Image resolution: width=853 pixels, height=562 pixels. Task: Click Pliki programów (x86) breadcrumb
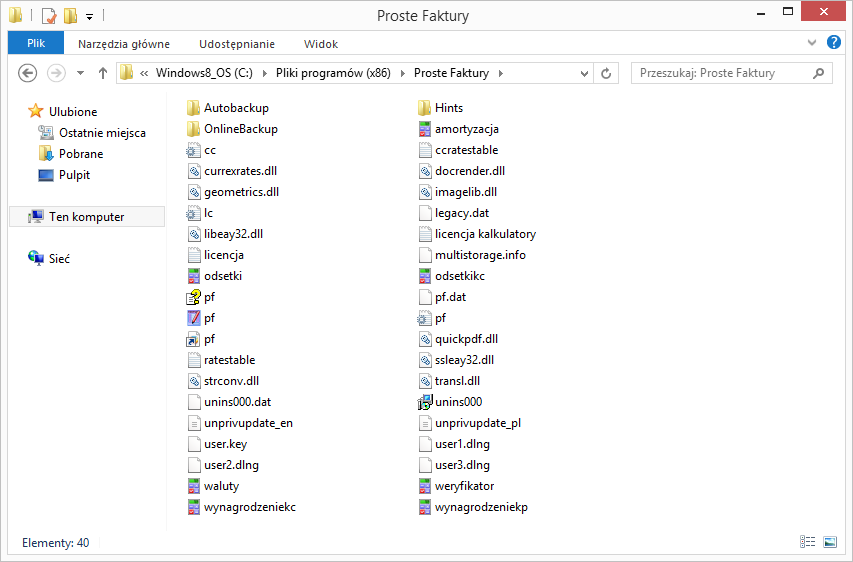click(x=333, y=73)
